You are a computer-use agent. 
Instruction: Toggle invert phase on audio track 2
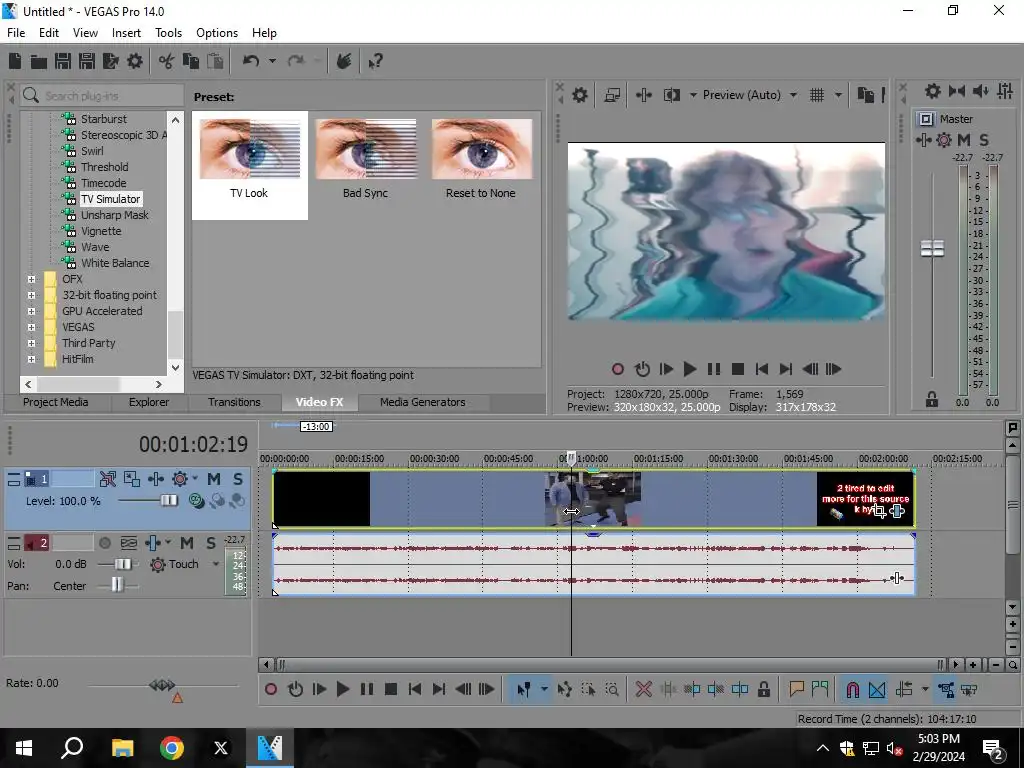click(129, 543)
